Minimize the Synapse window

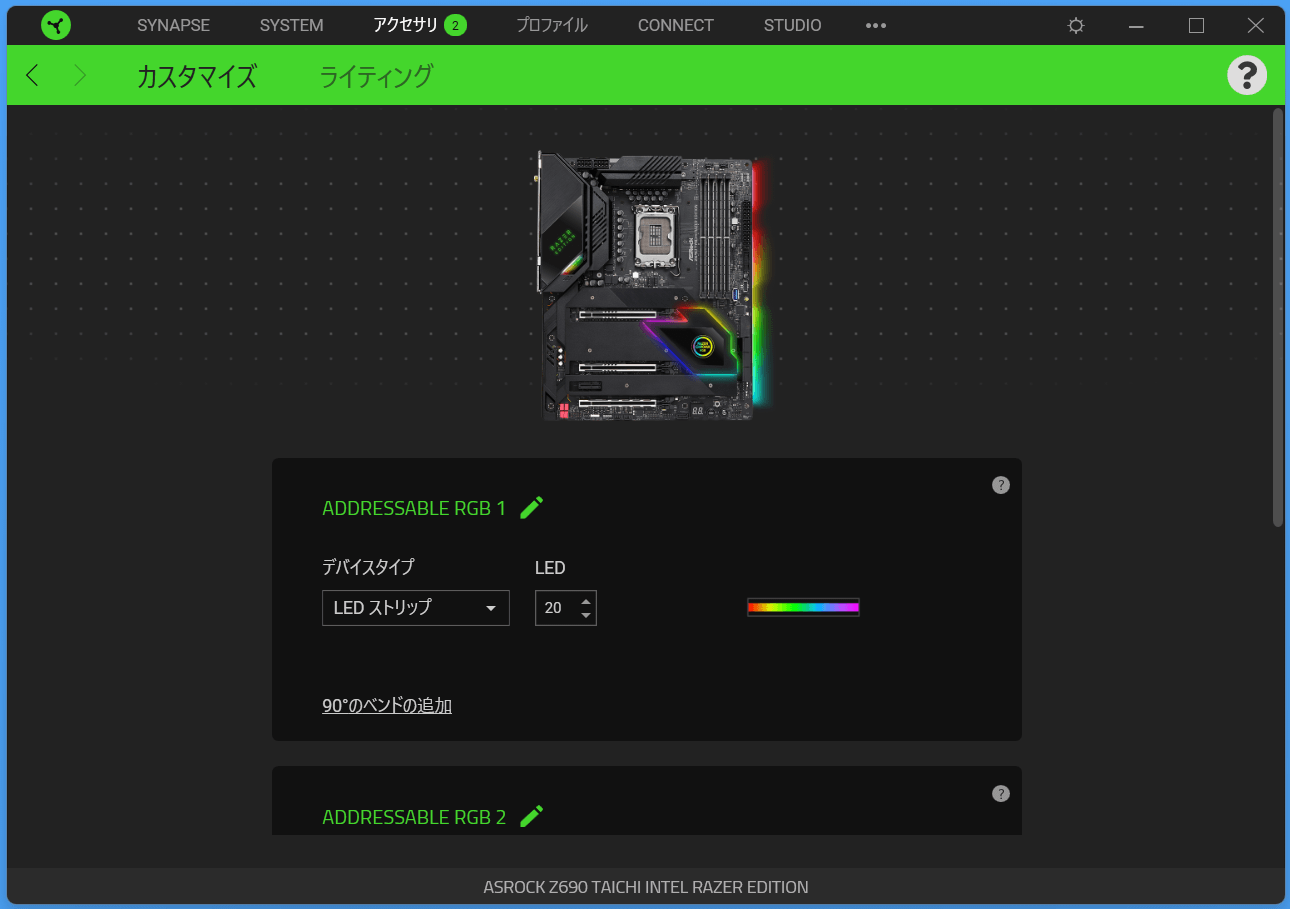coord(1136,26)
